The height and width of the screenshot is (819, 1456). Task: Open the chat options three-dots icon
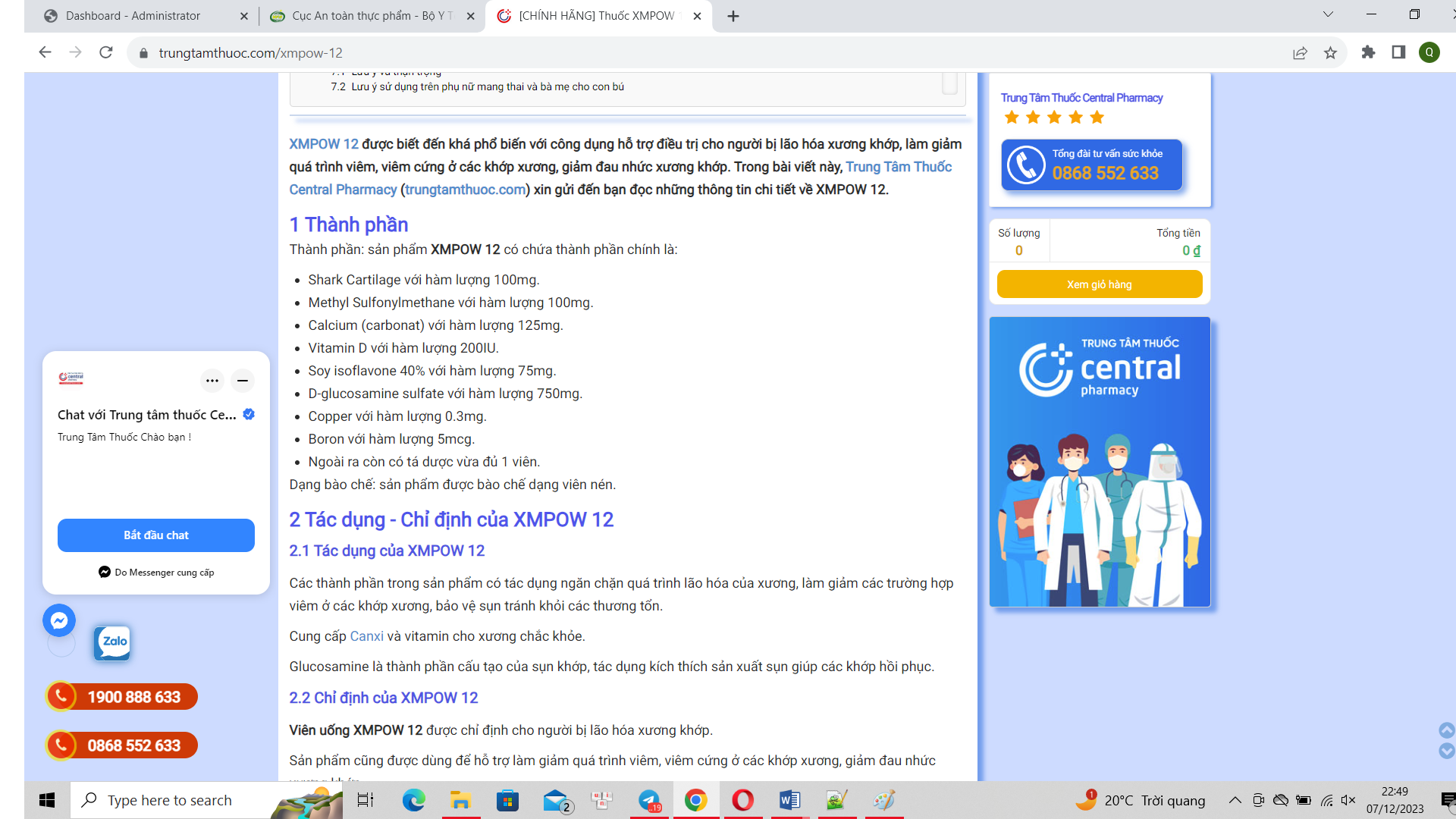point(212,381)
